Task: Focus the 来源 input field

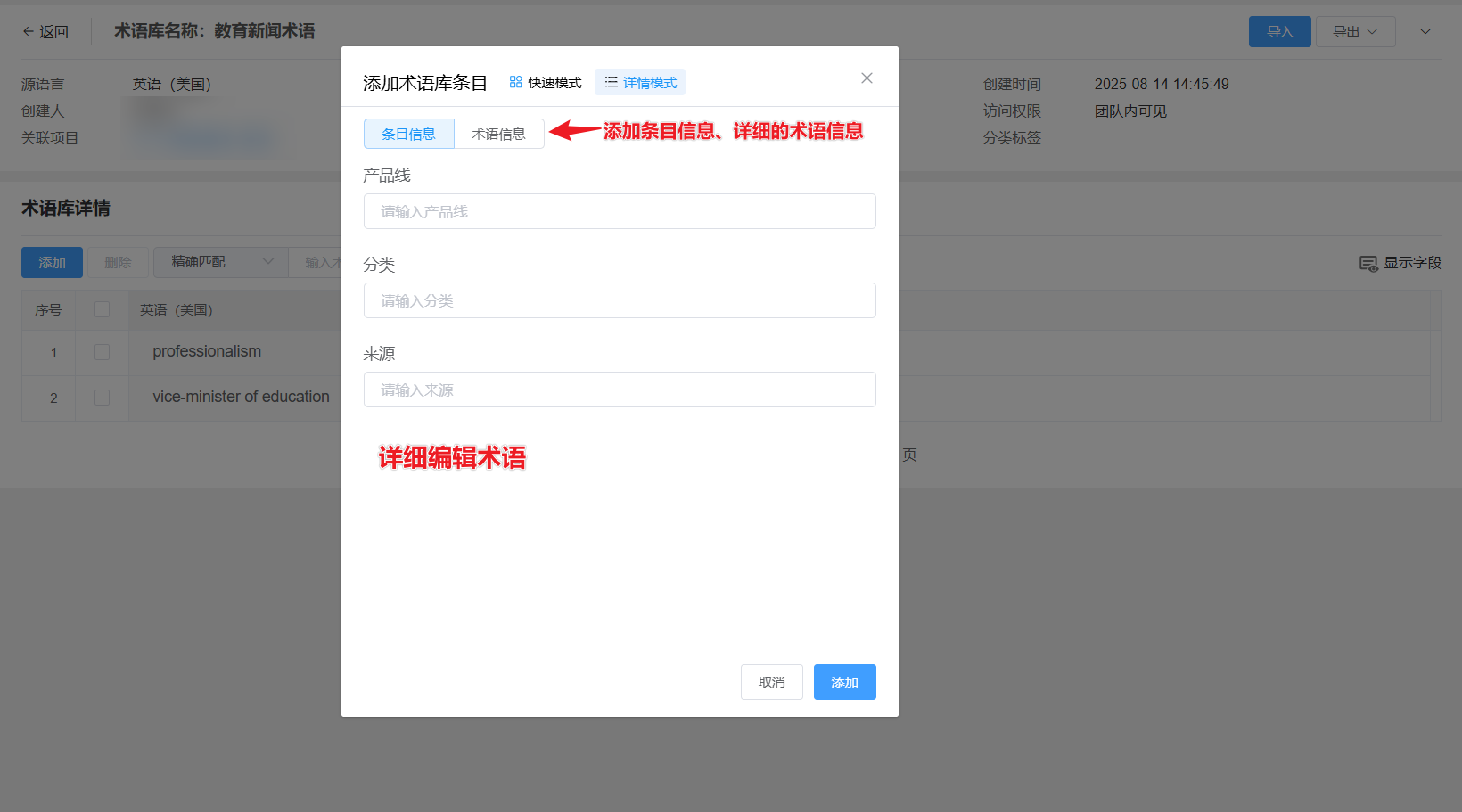Action: pos(620,390)
